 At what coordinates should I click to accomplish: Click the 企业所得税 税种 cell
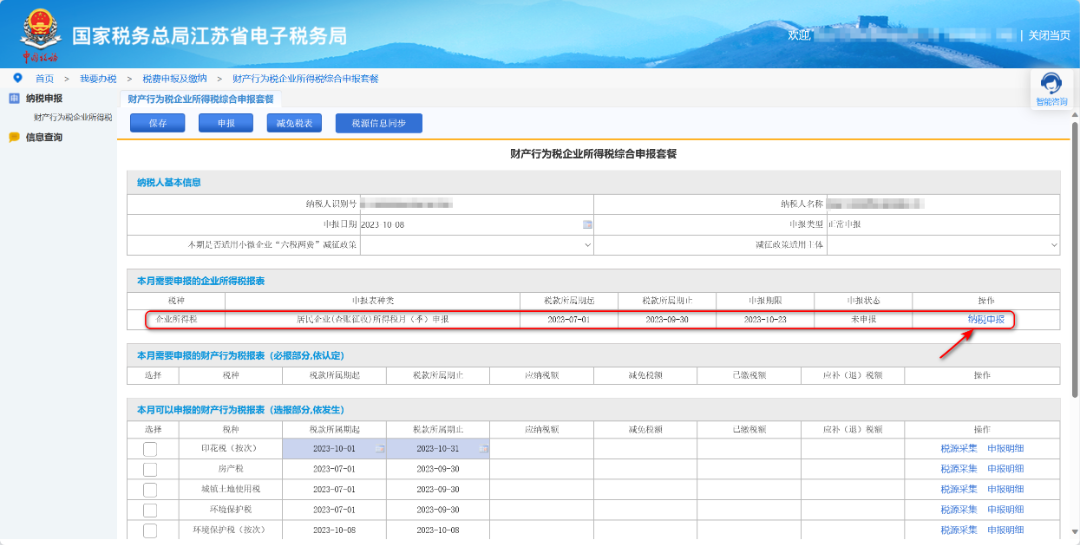coord(177,320)
